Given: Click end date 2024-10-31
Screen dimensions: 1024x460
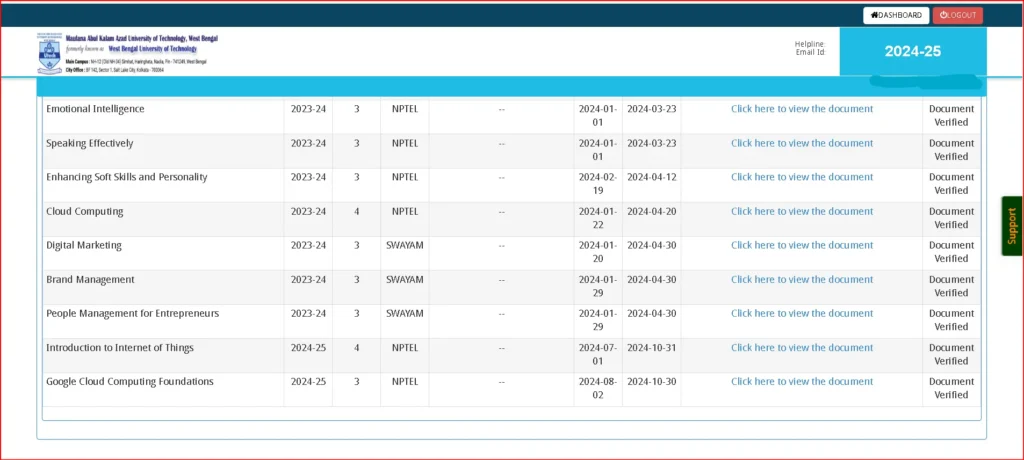Looking at the screenshot, I should click(x=652, y=348).
